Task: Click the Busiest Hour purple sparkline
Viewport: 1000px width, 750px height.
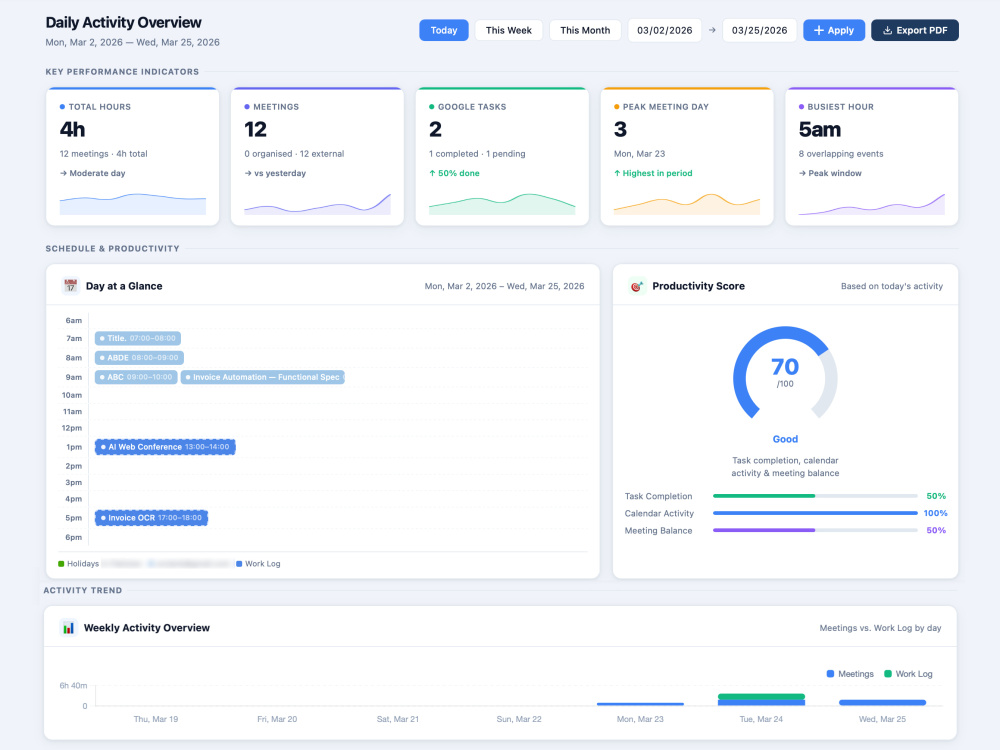Action: pyautogui.click(x=871, y=203)
